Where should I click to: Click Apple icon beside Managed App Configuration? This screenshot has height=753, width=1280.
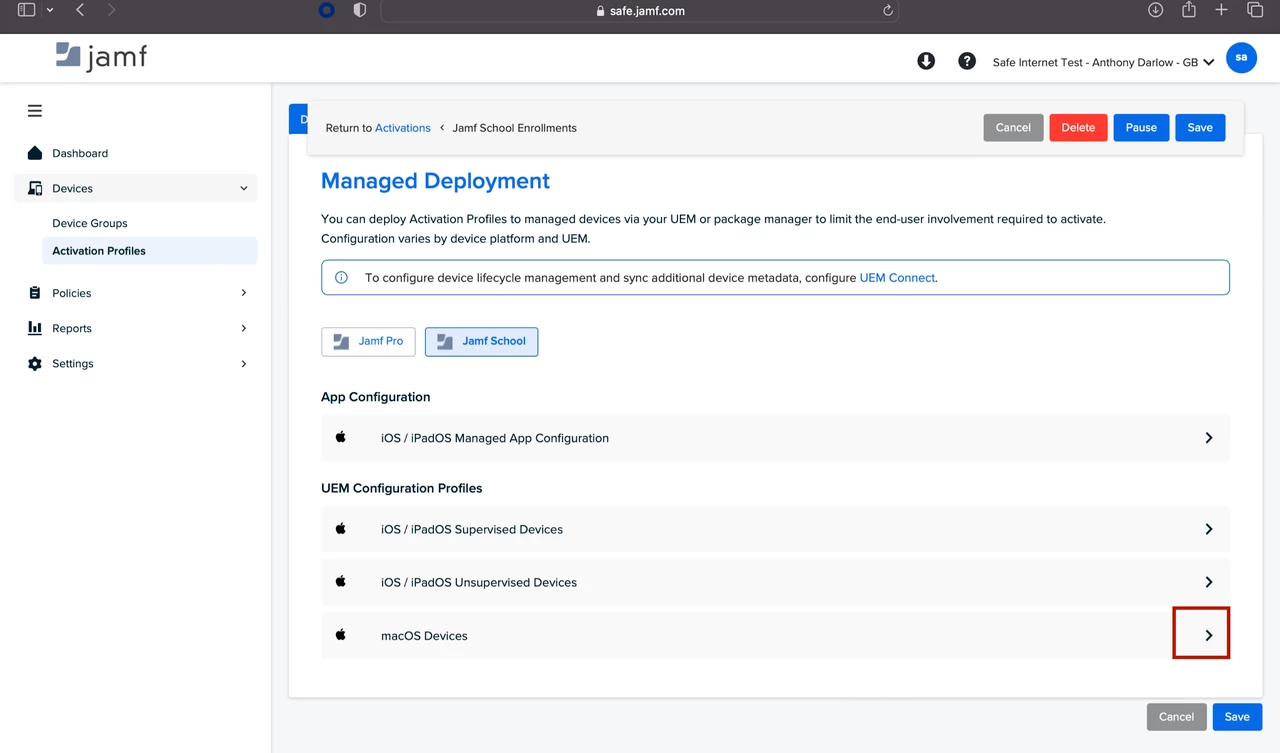pyautogui.click(x=341, y=437)
